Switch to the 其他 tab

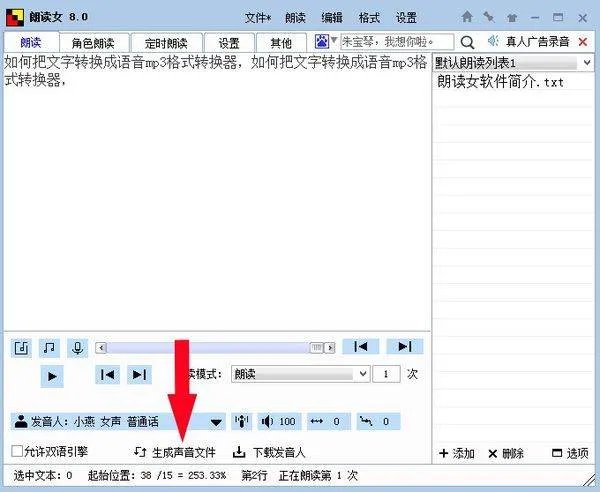281,43
